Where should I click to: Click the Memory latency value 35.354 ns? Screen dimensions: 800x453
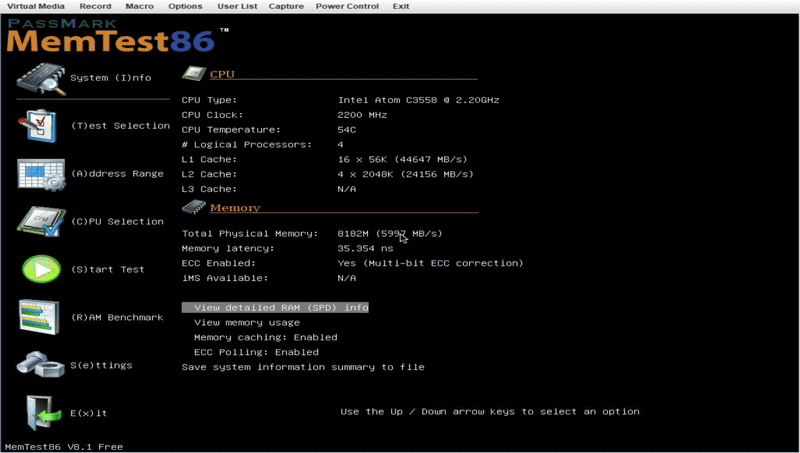point(365,248)
